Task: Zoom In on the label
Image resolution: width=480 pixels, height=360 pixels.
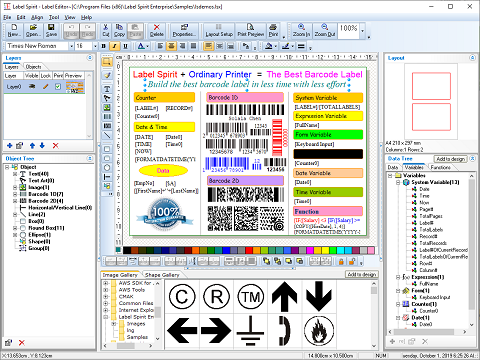Action: click(301, 31)
